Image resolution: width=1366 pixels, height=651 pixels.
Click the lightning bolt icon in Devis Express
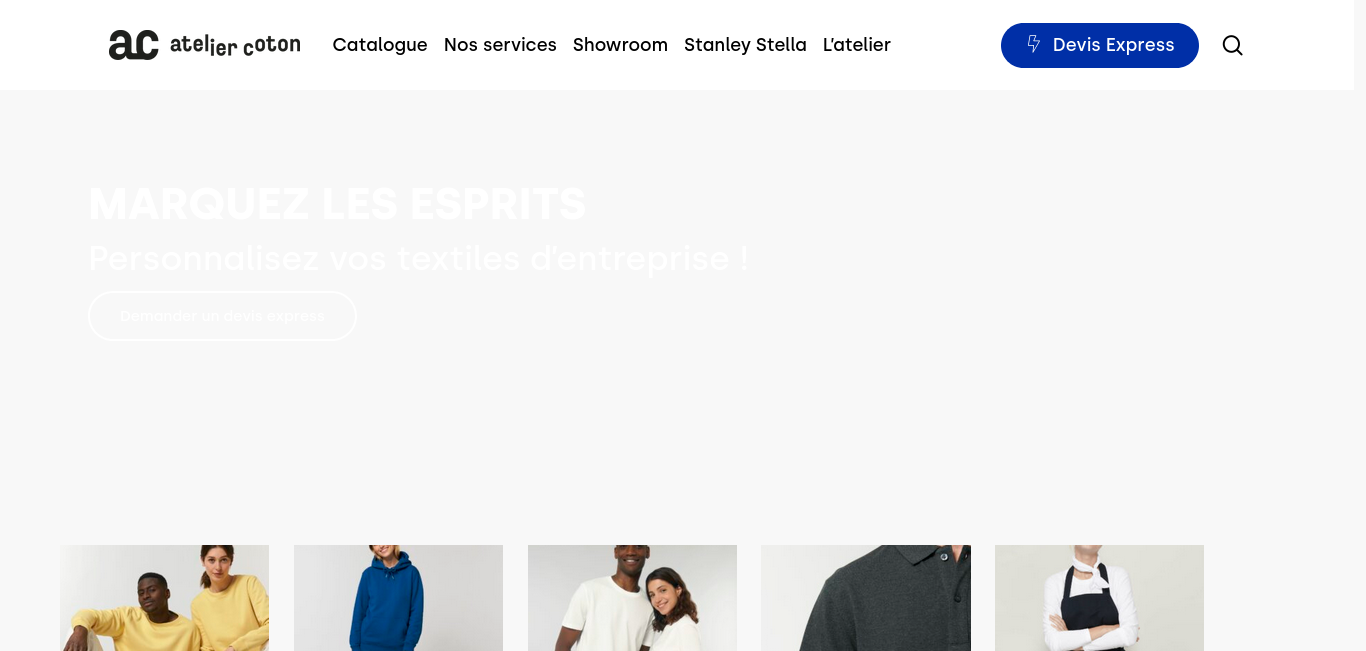pyautogui.click(x=1034, y=44)
